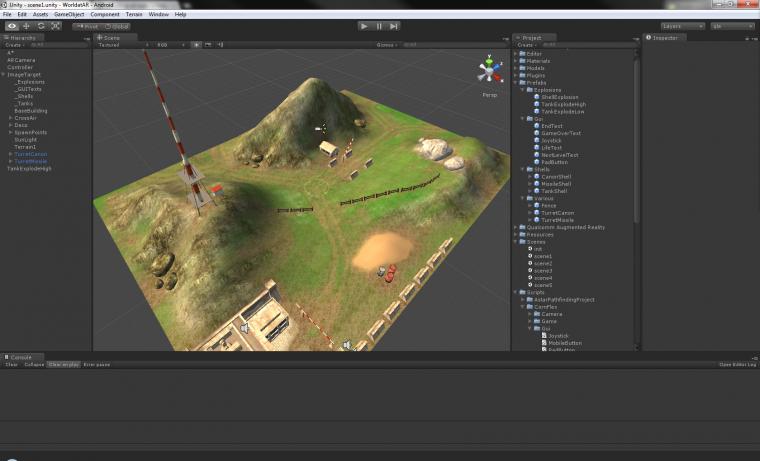This screenshot has width=760, height=461.
Task: Open the Textured draw mode dropdown
Action: point(124,45)
